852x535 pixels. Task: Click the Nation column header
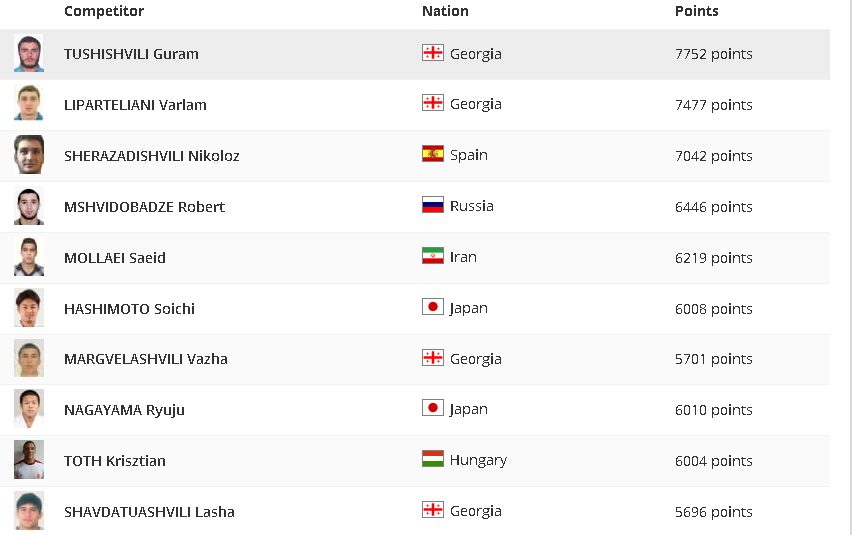coord(445,11)
